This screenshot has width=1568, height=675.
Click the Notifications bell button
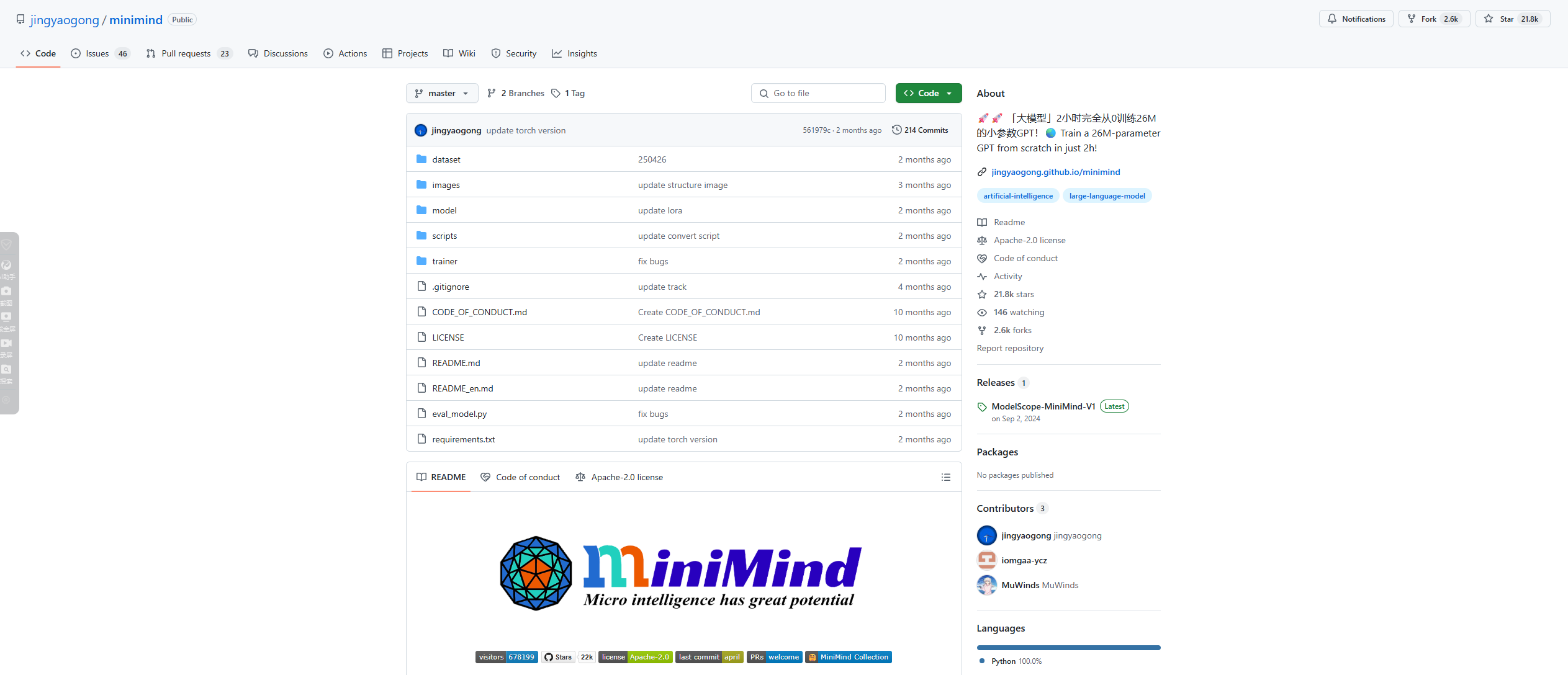click(x=1356, y=19)
